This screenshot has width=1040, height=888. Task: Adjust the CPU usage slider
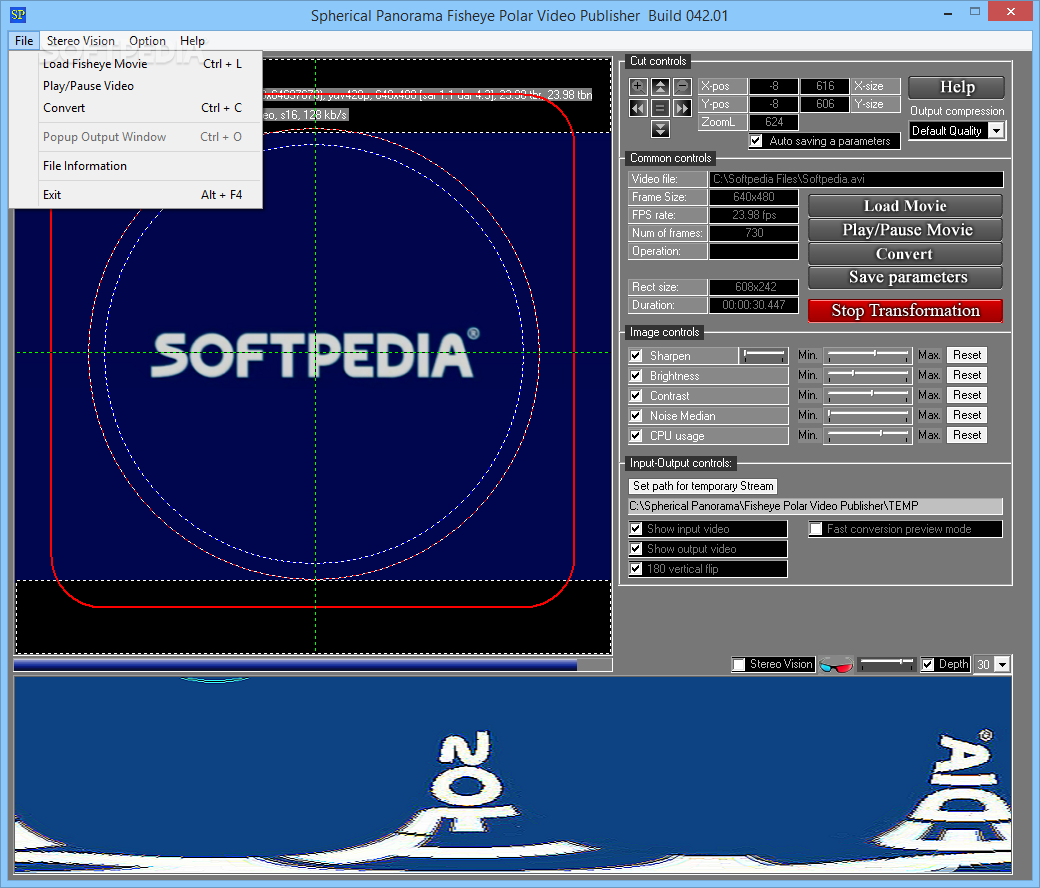point(868,435)
